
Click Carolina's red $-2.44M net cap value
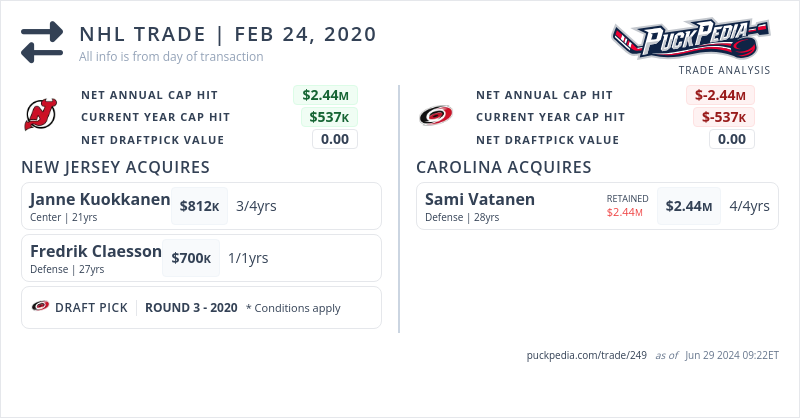(x=720, y=95)
